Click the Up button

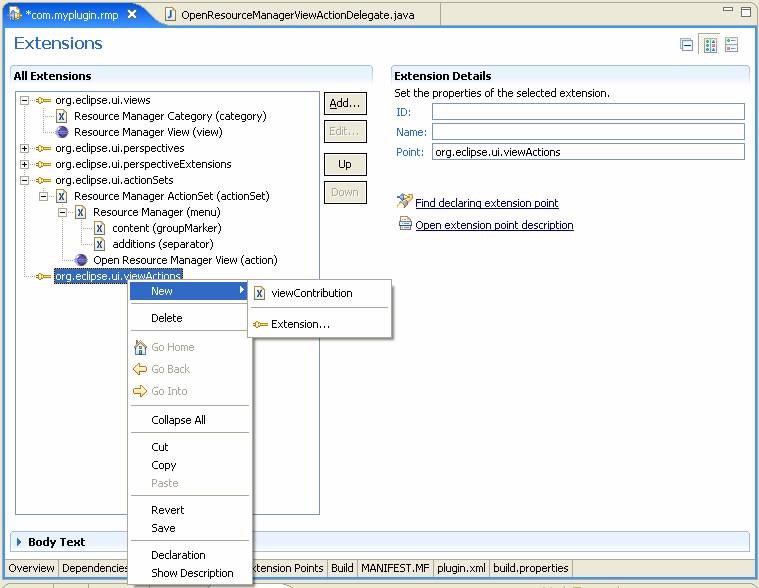click(x=345, y=165)
